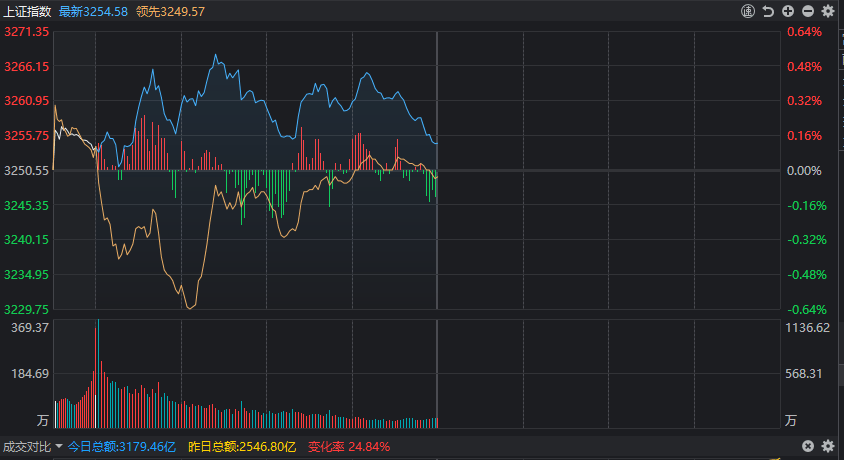Zoom in the chart with plus icon

click(788, 11)
